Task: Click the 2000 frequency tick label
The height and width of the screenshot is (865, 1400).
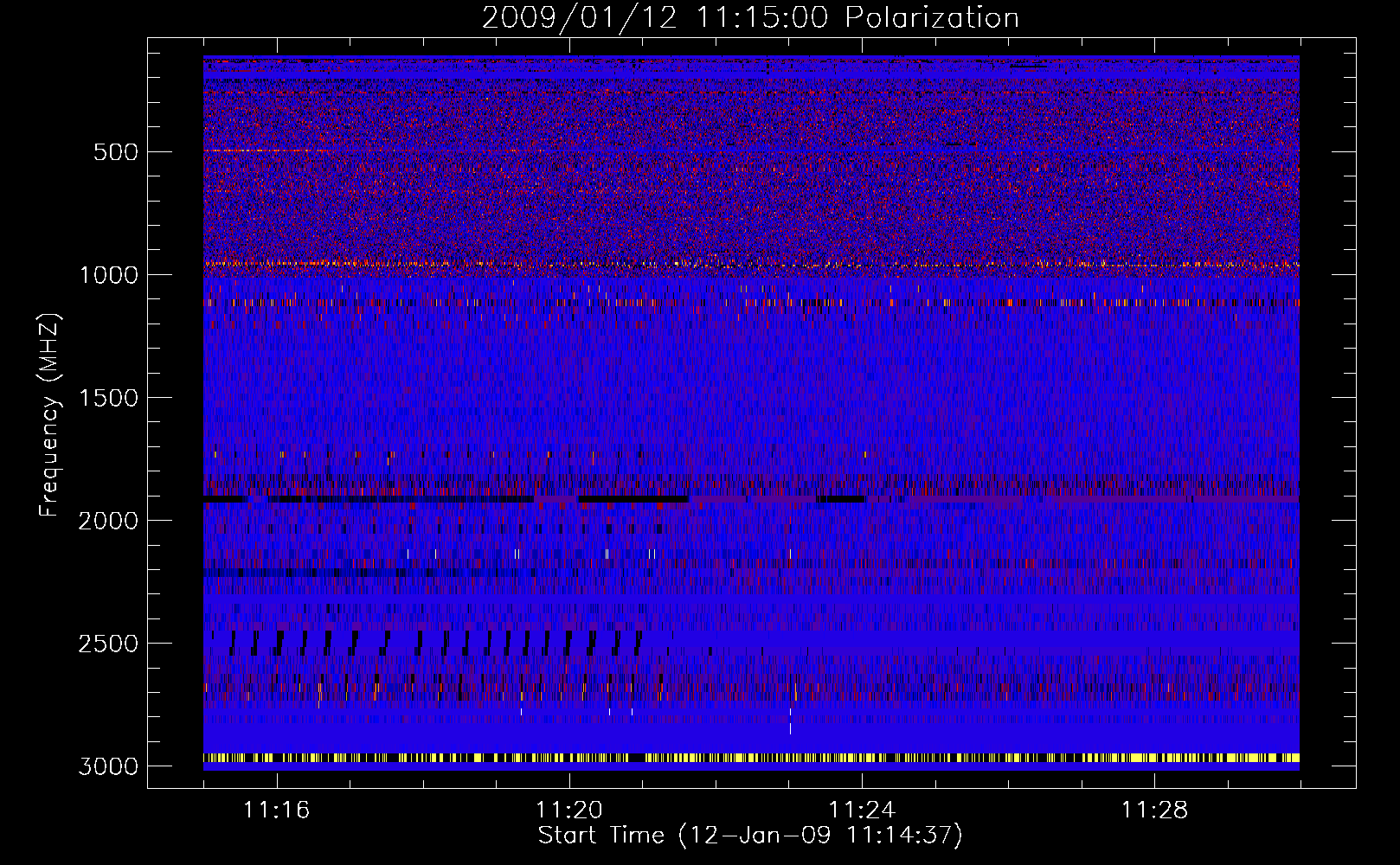Action: tap(108, 521)
